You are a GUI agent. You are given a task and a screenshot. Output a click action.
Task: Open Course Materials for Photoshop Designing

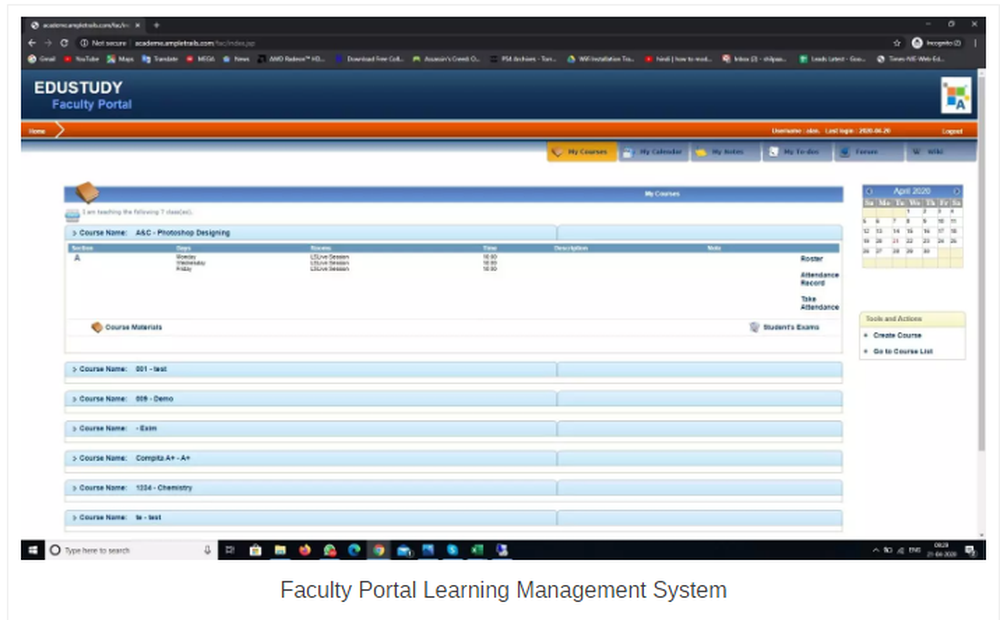tap(133, 327)
